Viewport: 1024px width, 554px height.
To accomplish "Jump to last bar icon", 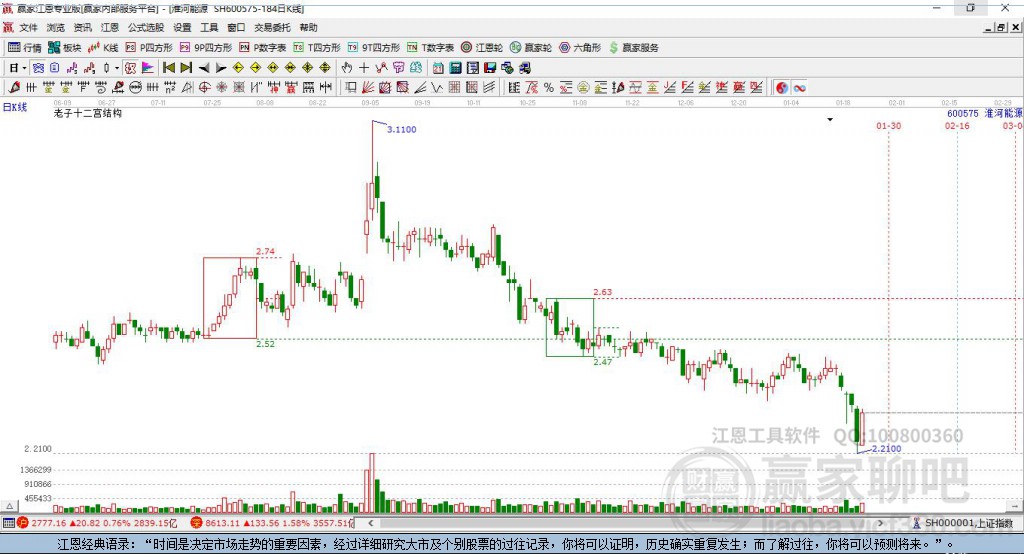I will coord(186,68).
